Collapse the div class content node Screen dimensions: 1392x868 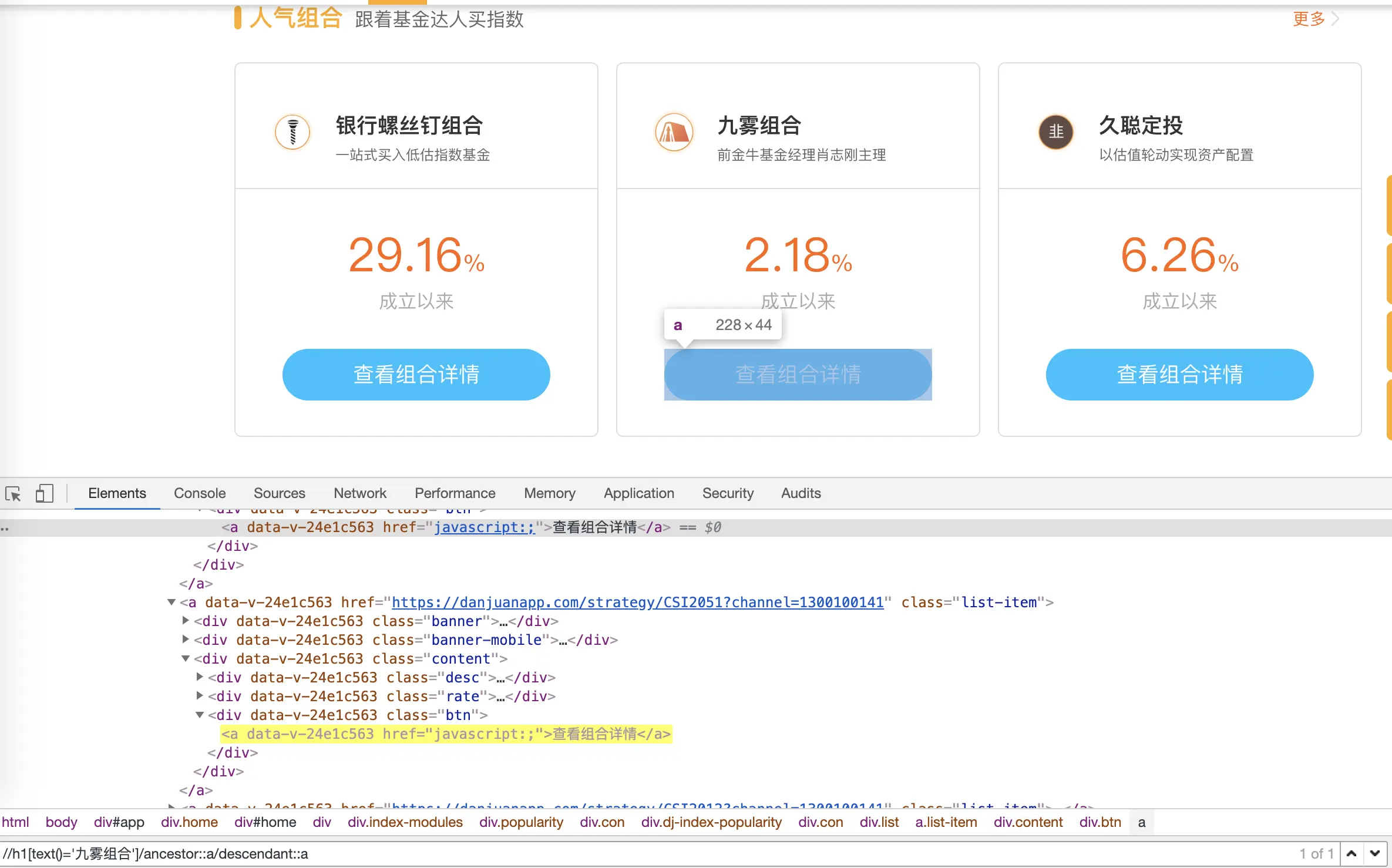[x=186, y=658]
